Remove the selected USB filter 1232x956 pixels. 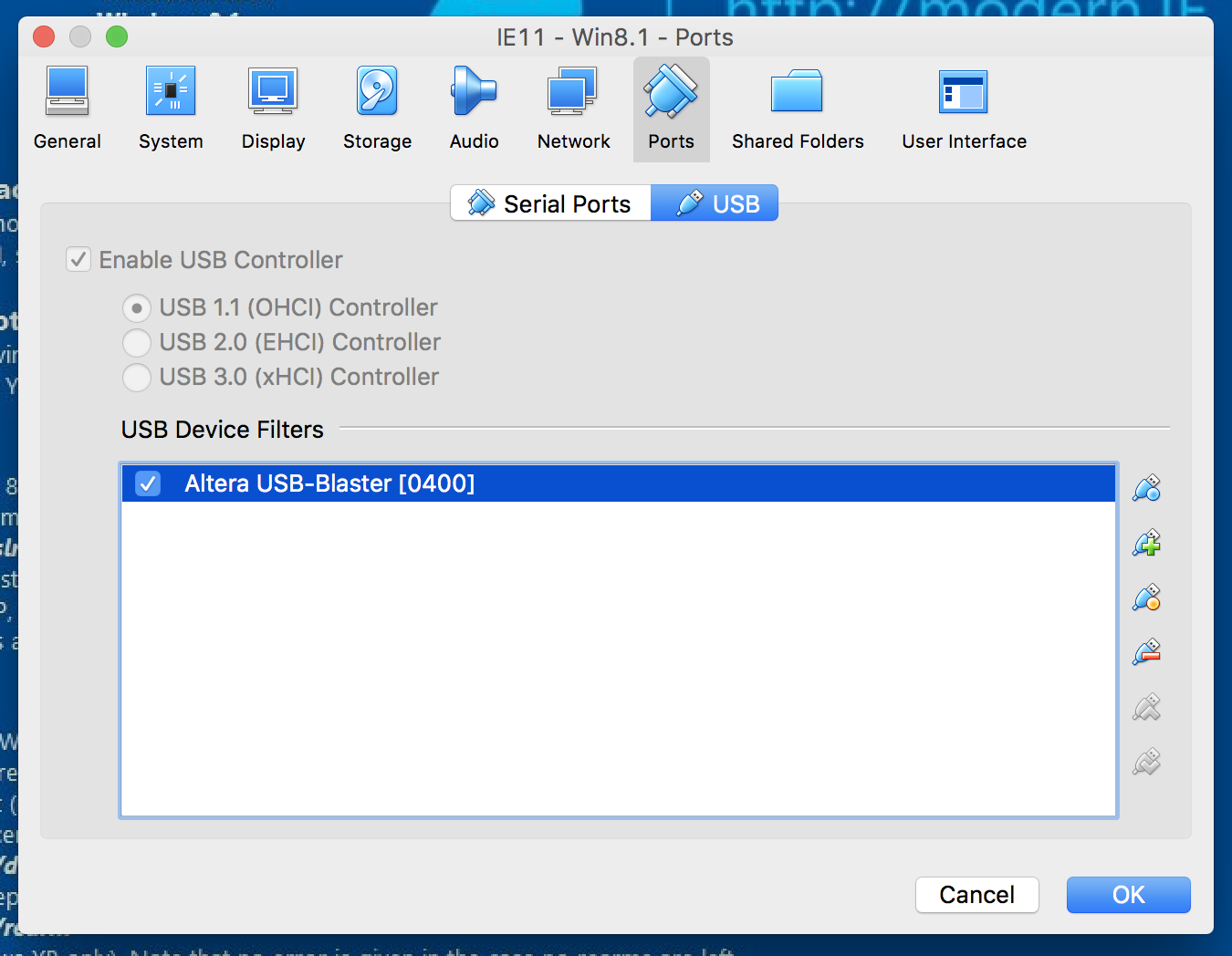click(1146, 653)
